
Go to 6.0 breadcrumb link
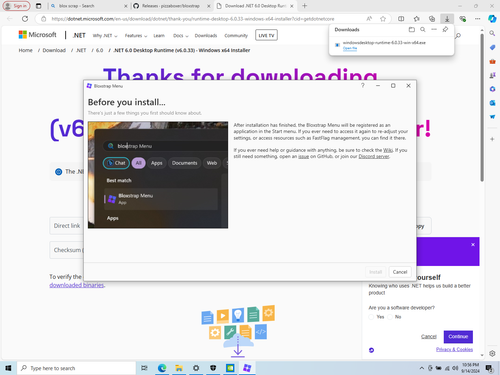pos(99,50)
